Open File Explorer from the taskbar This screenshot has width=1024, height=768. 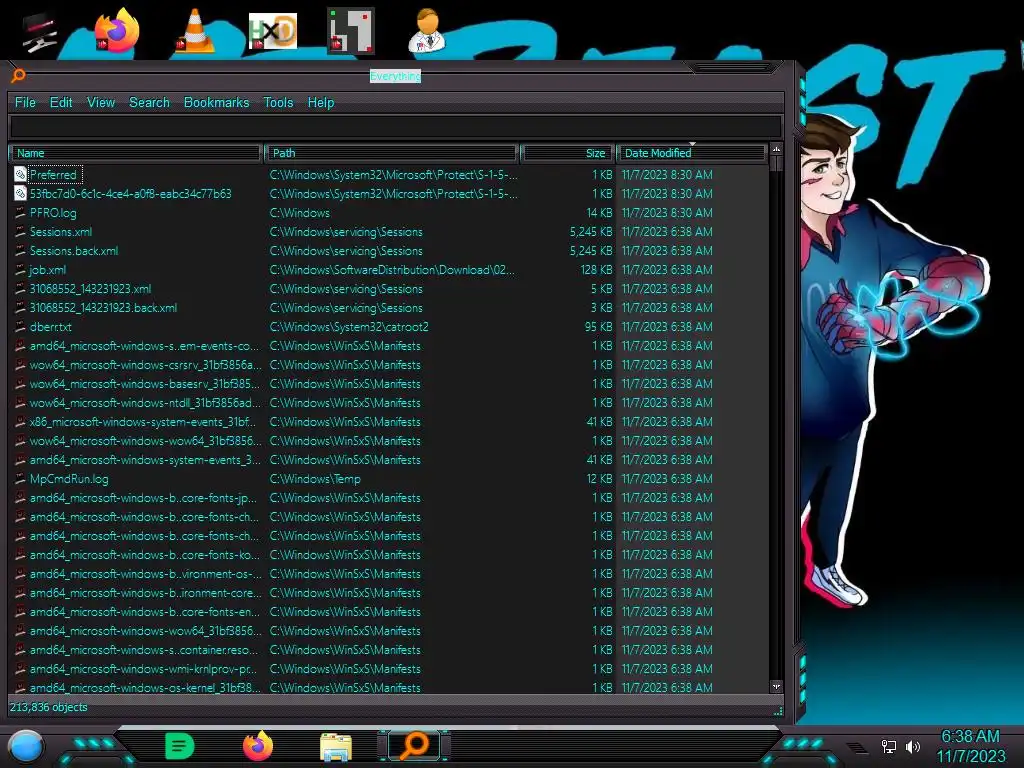pos(336,746)
